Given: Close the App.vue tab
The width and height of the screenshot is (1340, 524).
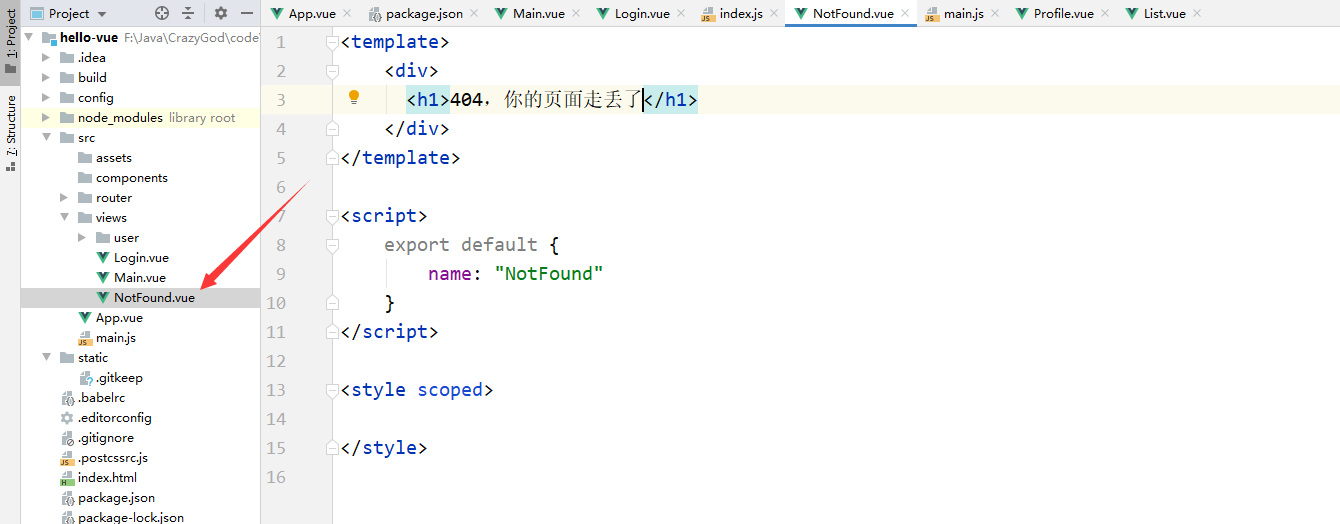Looking at the screenshot, I should 346,13.
